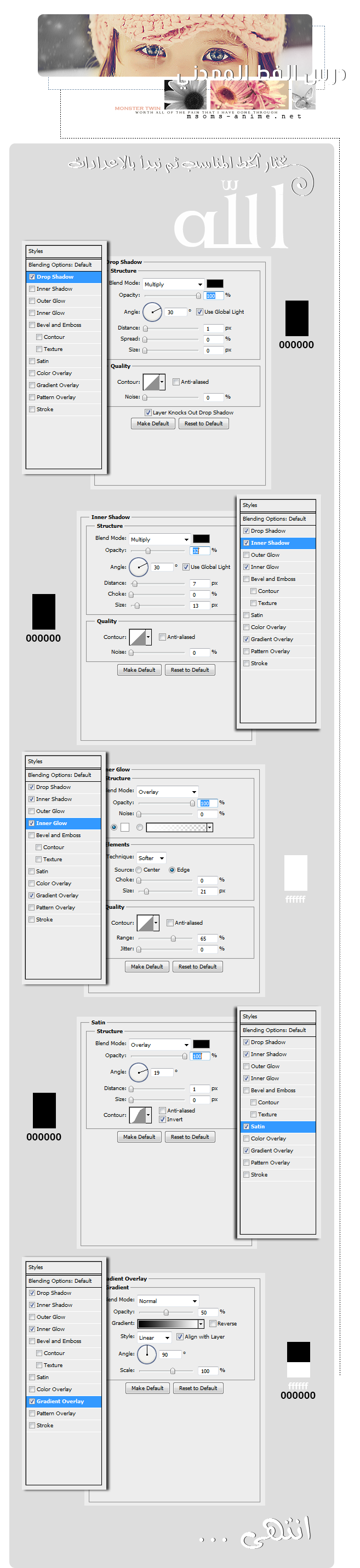Toggle Layer Knocks Out Drop Shadow checkbox
This screenshot has width=360, height=1568.
coord(148,412)
